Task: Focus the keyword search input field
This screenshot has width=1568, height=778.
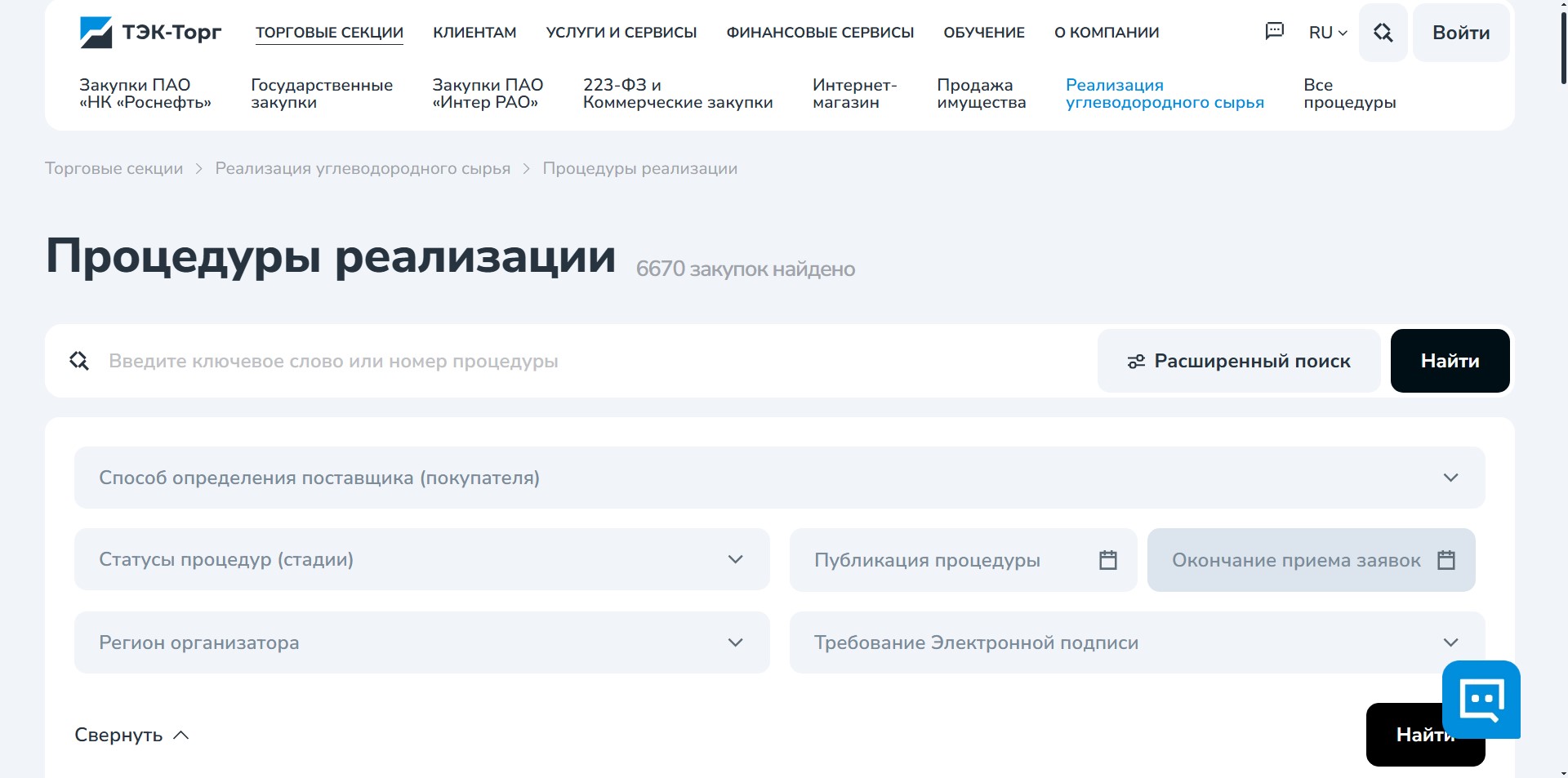Action: (596, 361)
